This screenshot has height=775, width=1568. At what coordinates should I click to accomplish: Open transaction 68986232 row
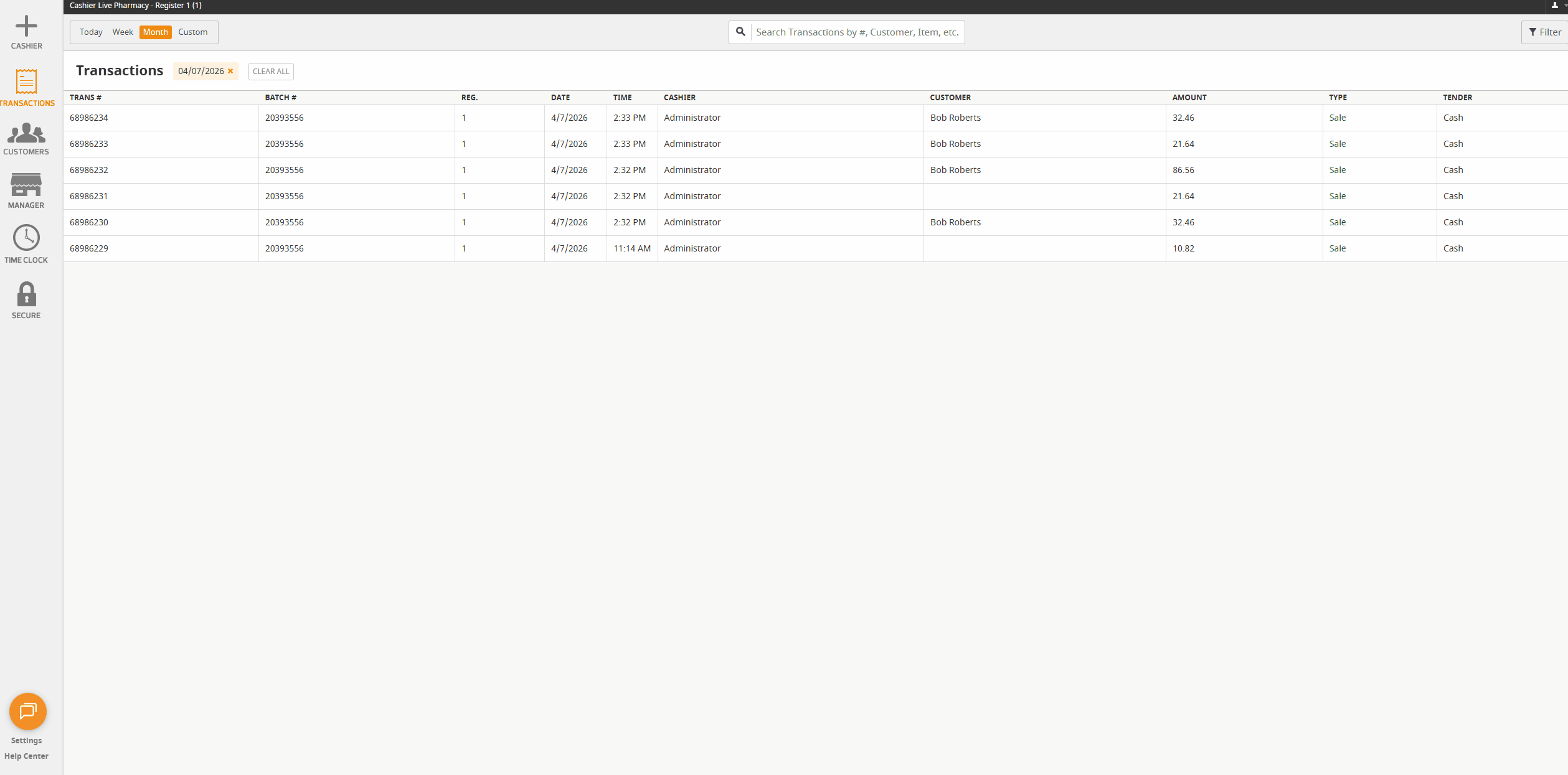[x=89, y=170]
